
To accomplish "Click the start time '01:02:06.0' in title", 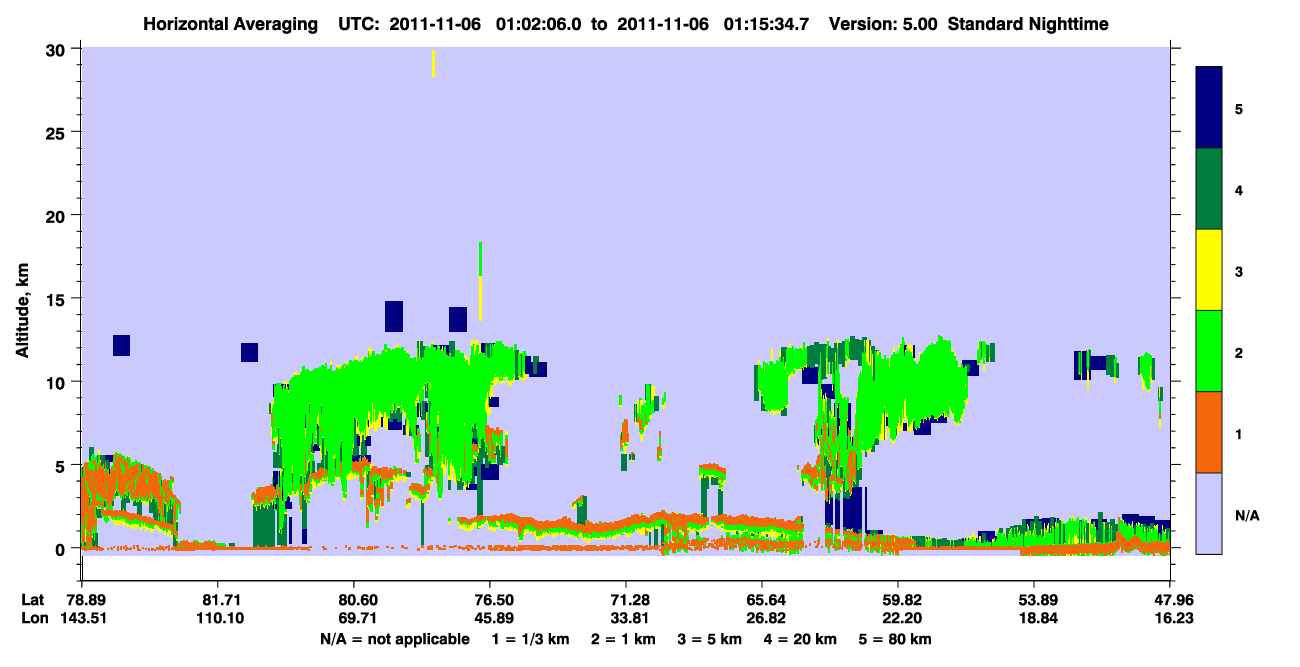I will click(x=540, y=24).
